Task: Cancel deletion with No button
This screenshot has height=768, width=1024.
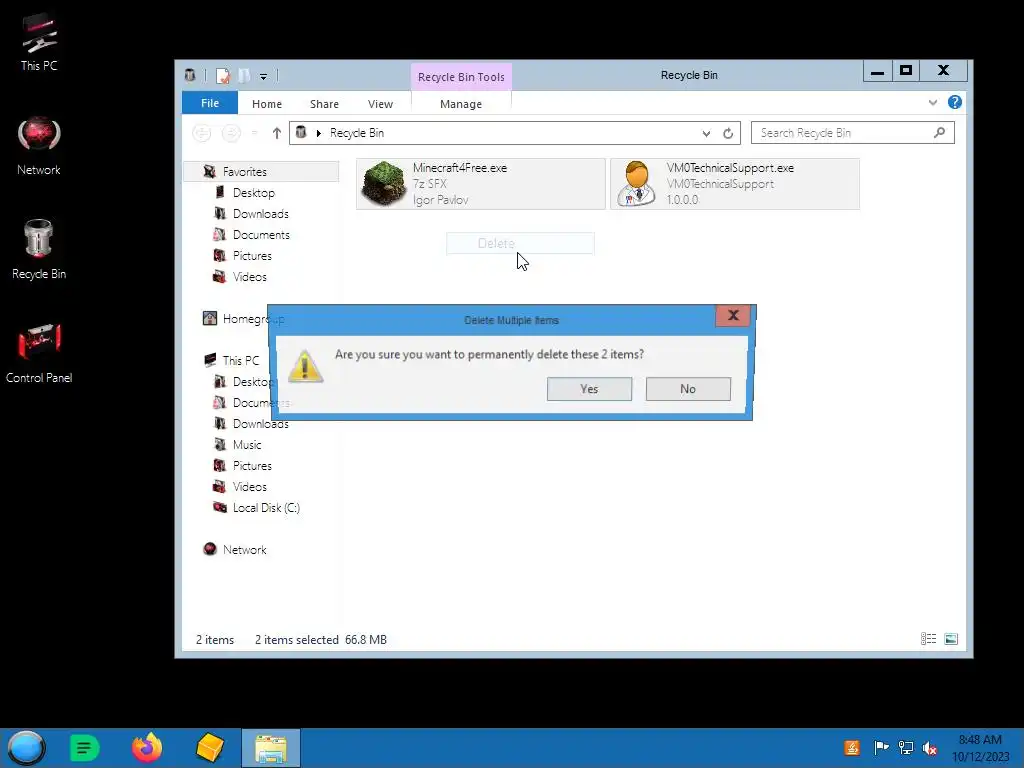Action: 688,389
